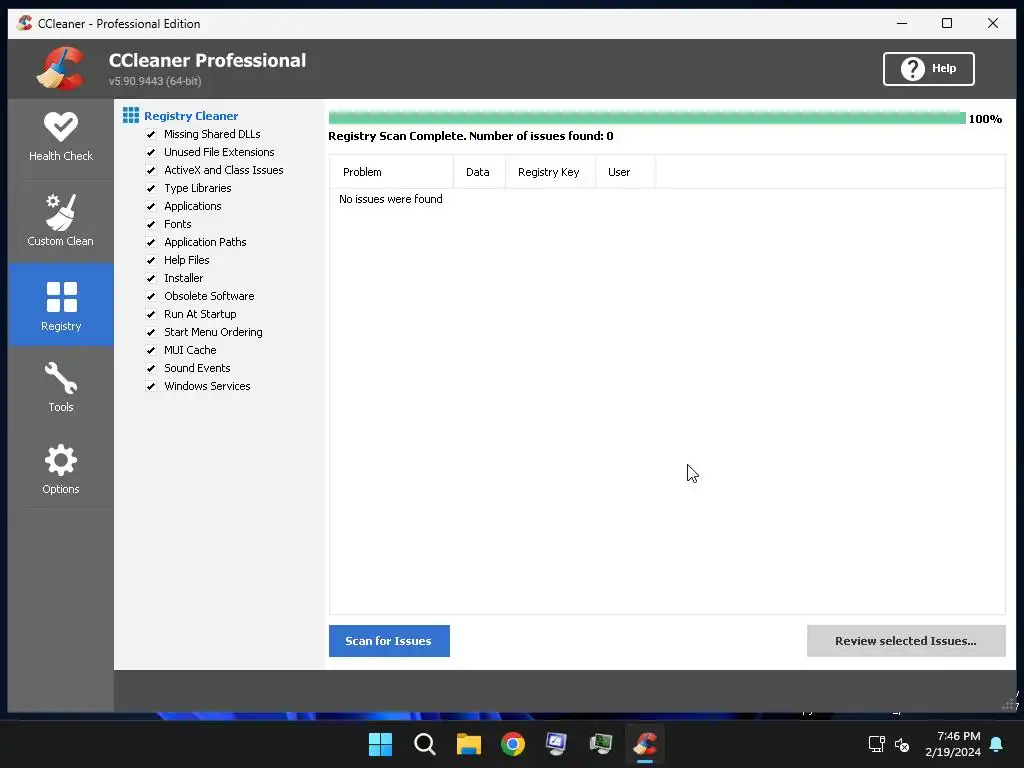Click the network display tray icon
The width and height of the screenshot is (1024, 768).
coord(876,744)
